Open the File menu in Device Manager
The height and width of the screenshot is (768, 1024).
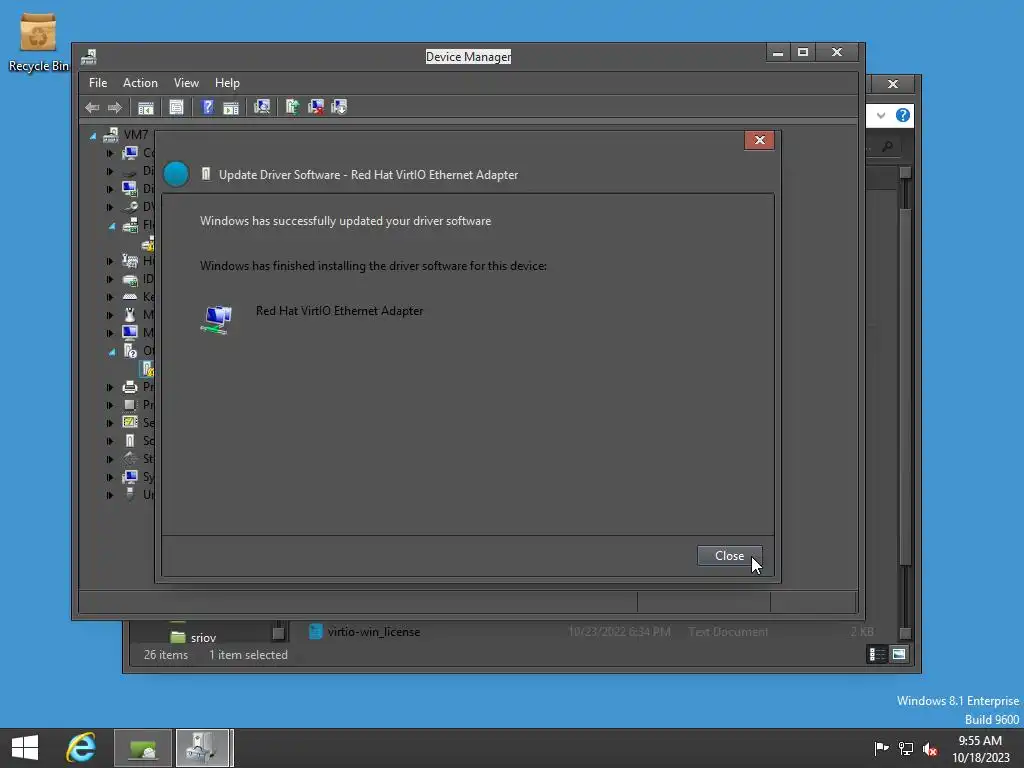coord(98,83)
